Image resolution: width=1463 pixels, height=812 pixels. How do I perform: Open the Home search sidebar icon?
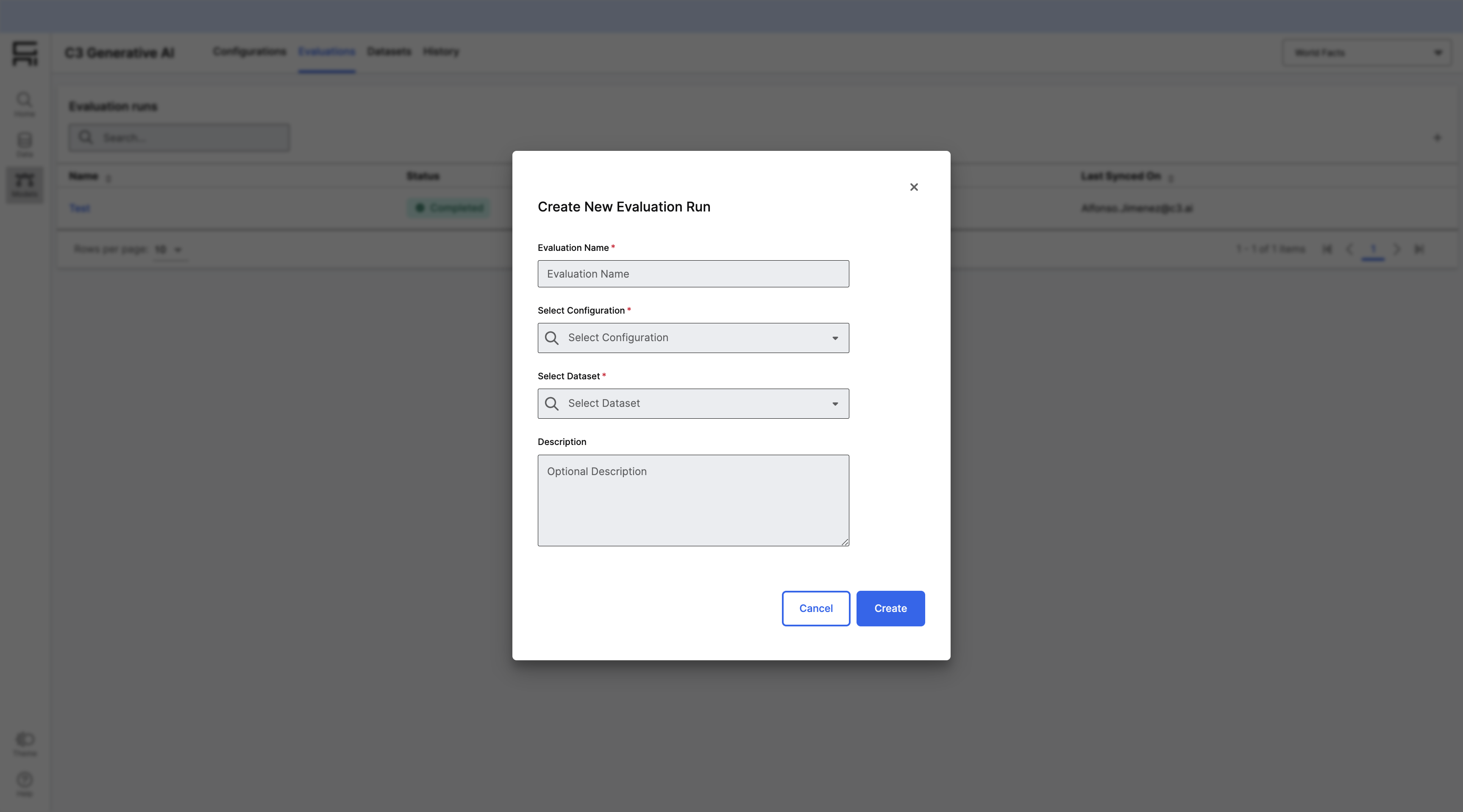pos(25,103)
